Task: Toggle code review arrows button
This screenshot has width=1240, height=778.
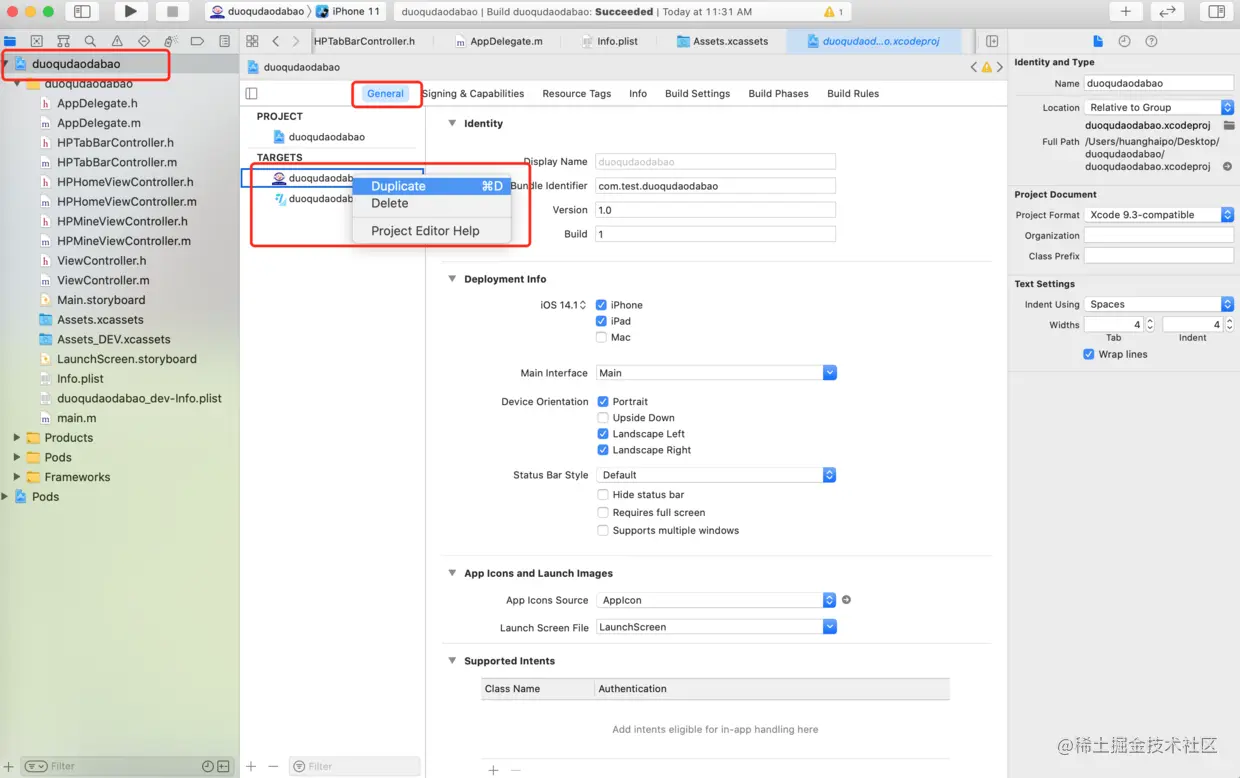Action: (1166, 12)
